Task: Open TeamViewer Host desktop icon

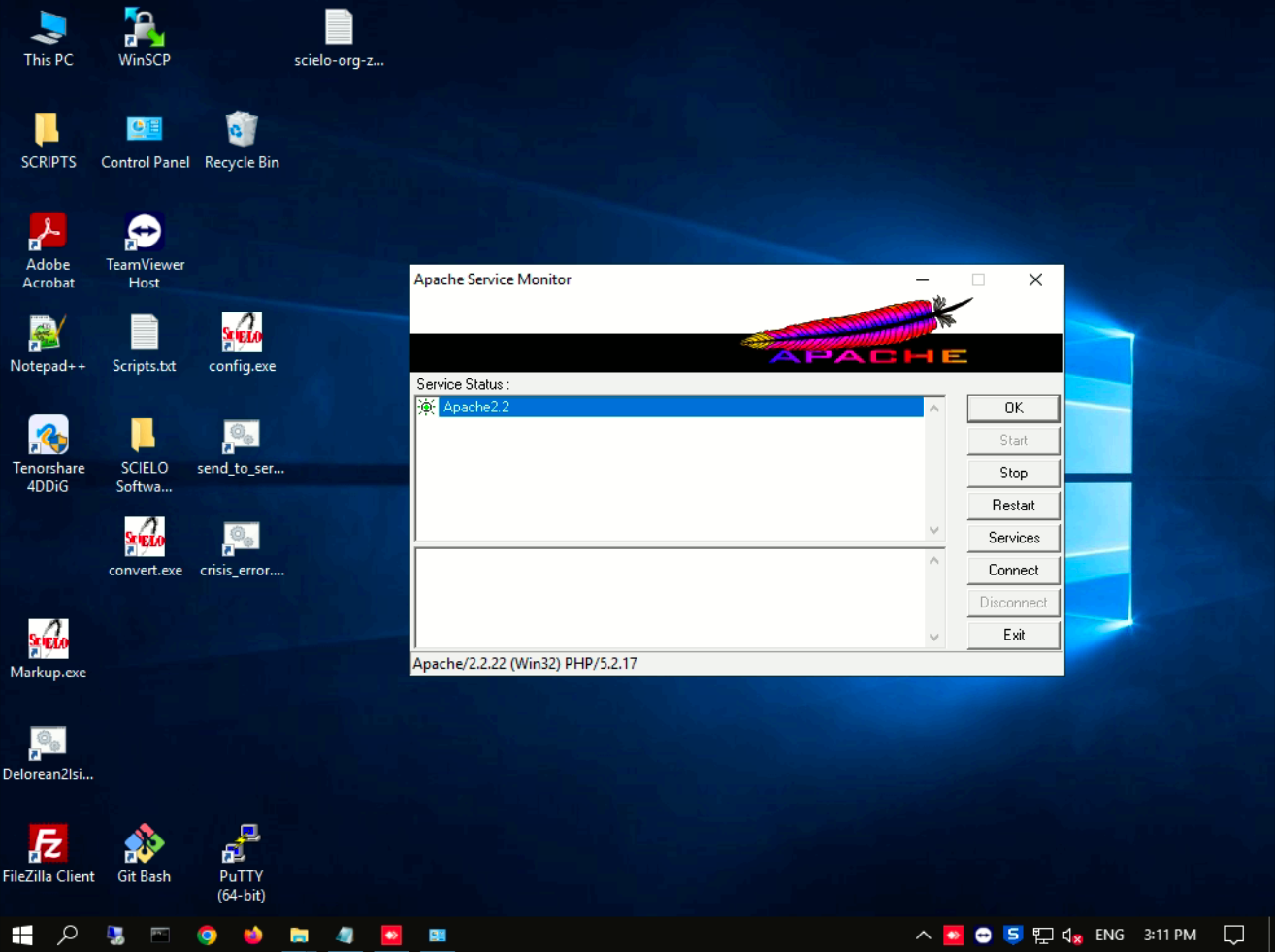Action: (145, 234)
